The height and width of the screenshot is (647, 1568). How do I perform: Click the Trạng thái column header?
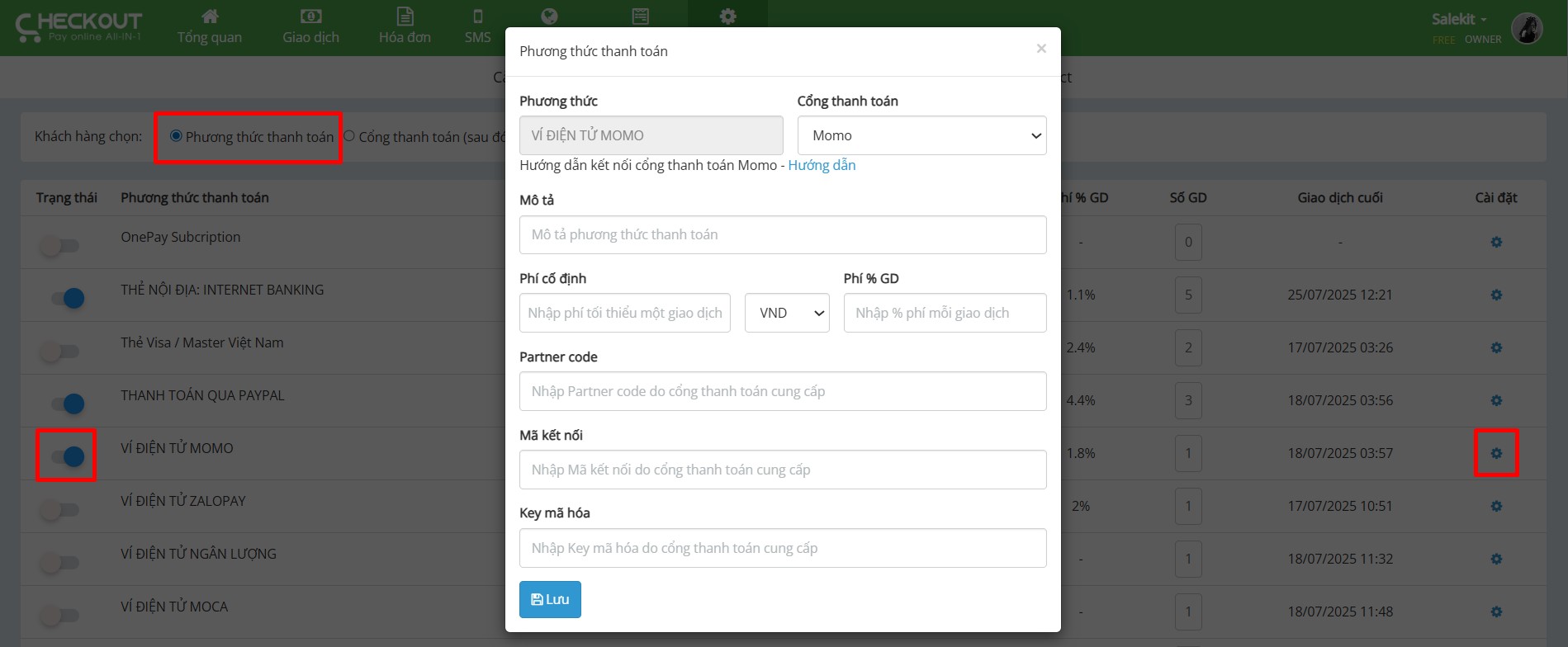tap(67, 197)
